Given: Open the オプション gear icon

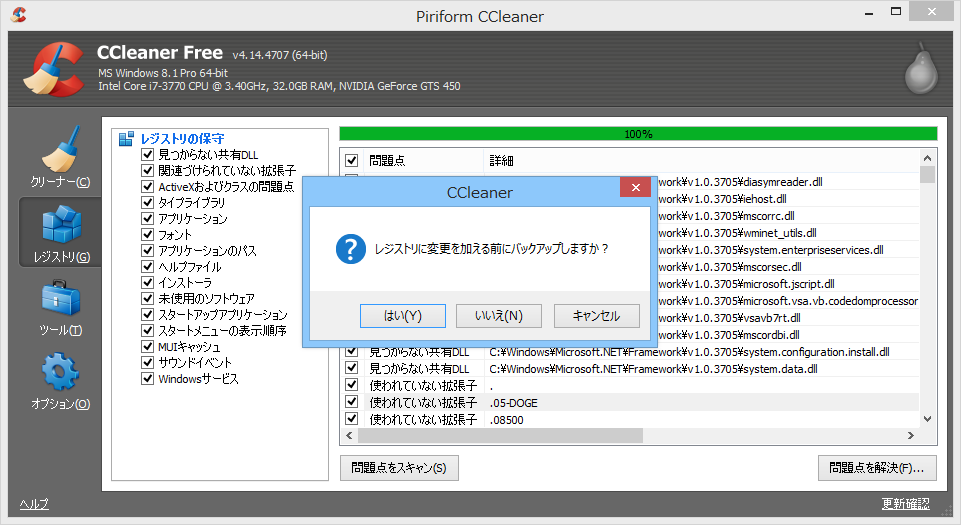Looking at the screenshot, I should 60,371.
